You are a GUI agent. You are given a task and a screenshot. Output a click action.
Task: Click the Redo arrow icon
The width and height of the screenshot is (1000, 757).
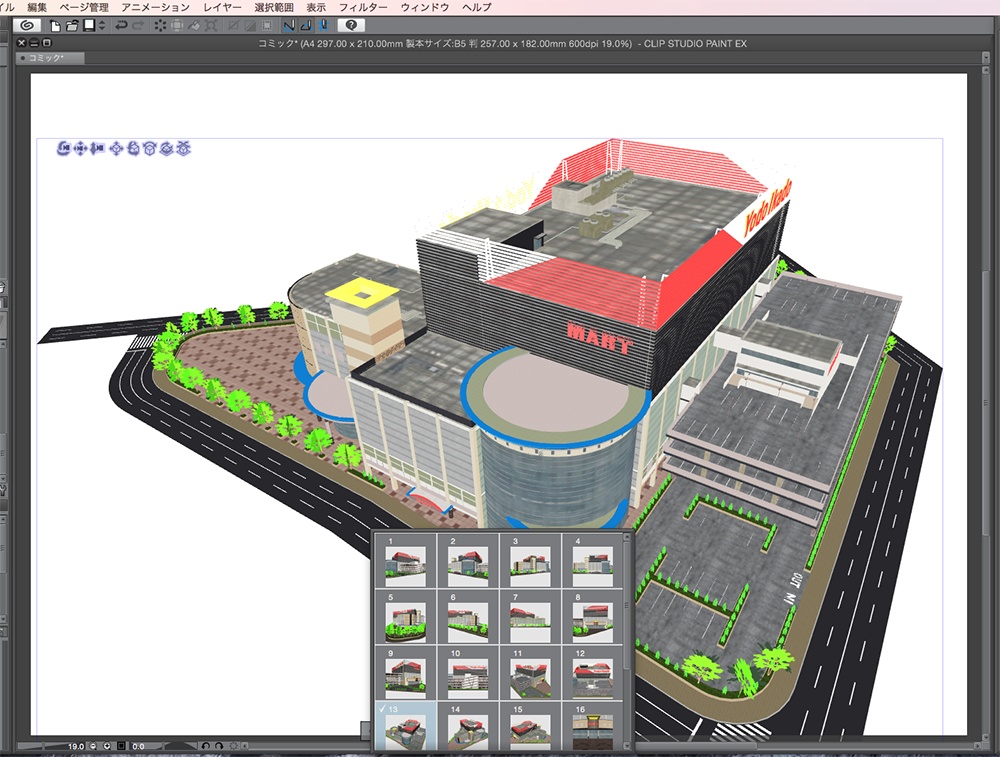click(x=138, y=26)
